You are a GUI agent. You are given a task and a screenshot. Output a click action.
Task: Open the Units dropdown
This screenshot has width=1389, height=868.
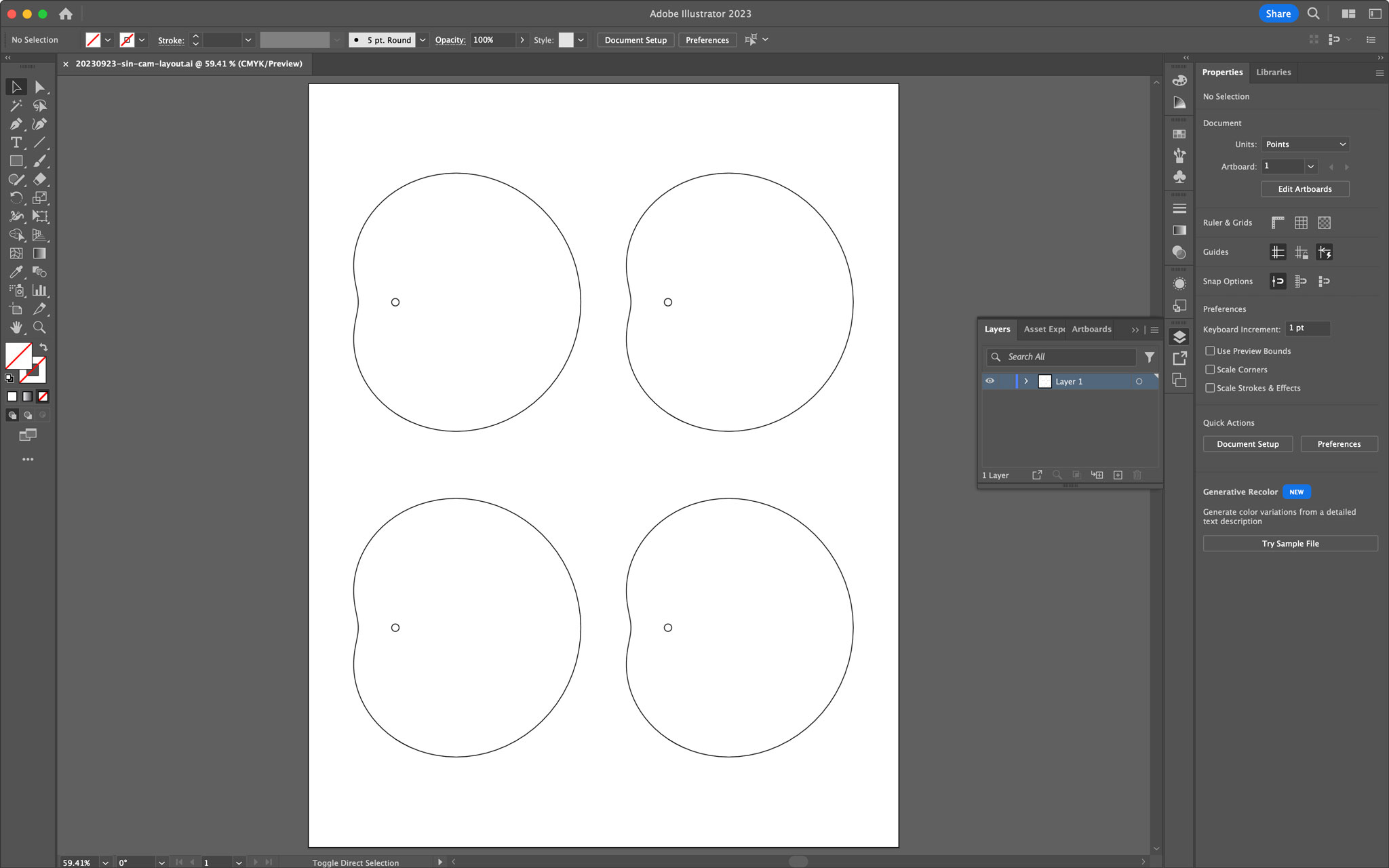pos(1305,144)
